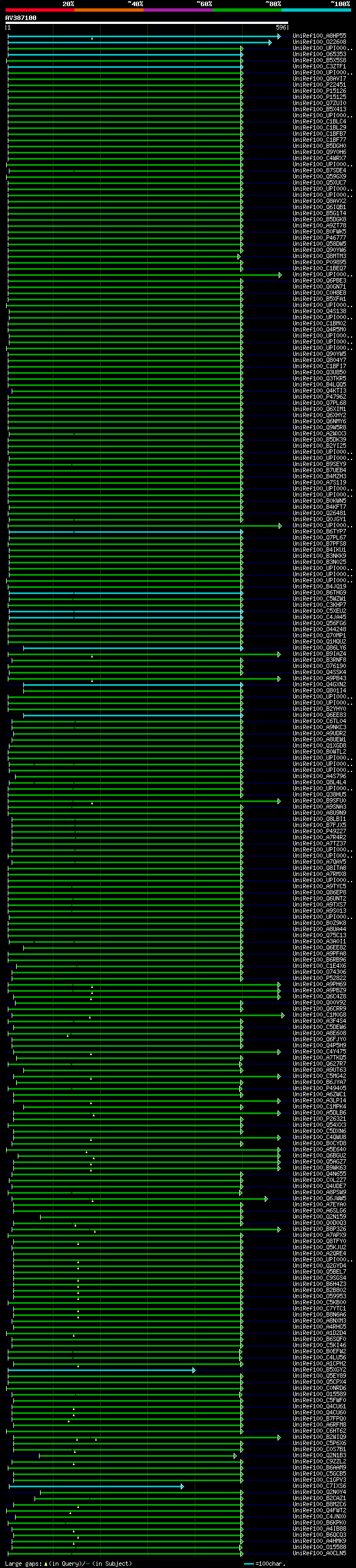Viewport: 356px width, 1568px height.
Task: Open hit UniRef100_A4S796
Action: point(319,776)
